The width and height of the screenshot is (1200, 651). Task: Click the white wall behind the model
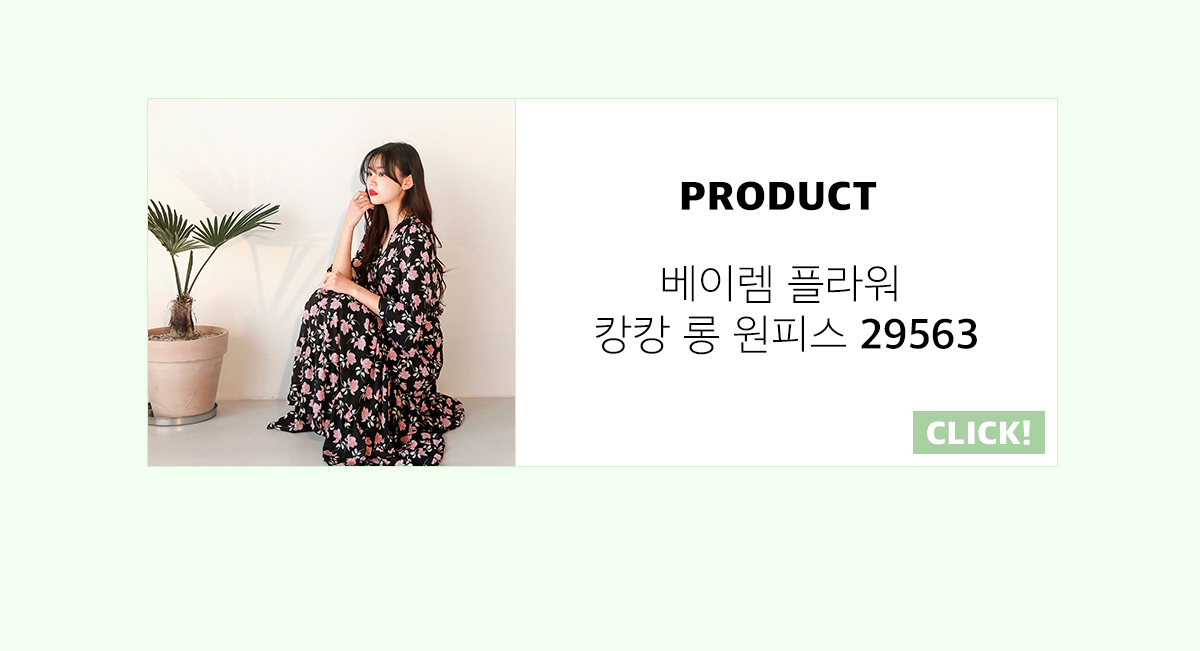click(x=260, y=150)
